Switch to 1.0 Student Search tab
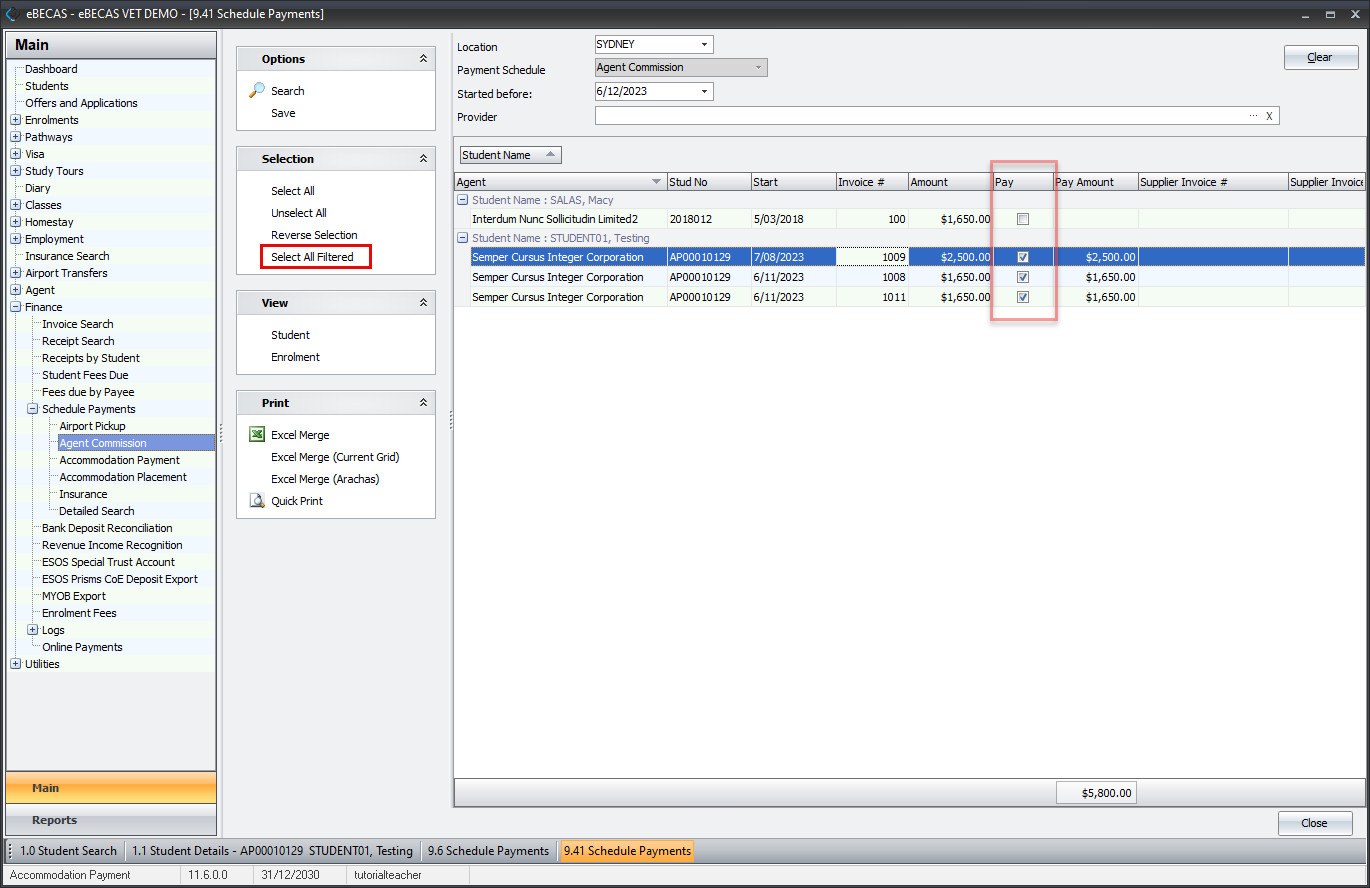The width and height of the screenshot is (1370, 888). click(x=68, y=851)
